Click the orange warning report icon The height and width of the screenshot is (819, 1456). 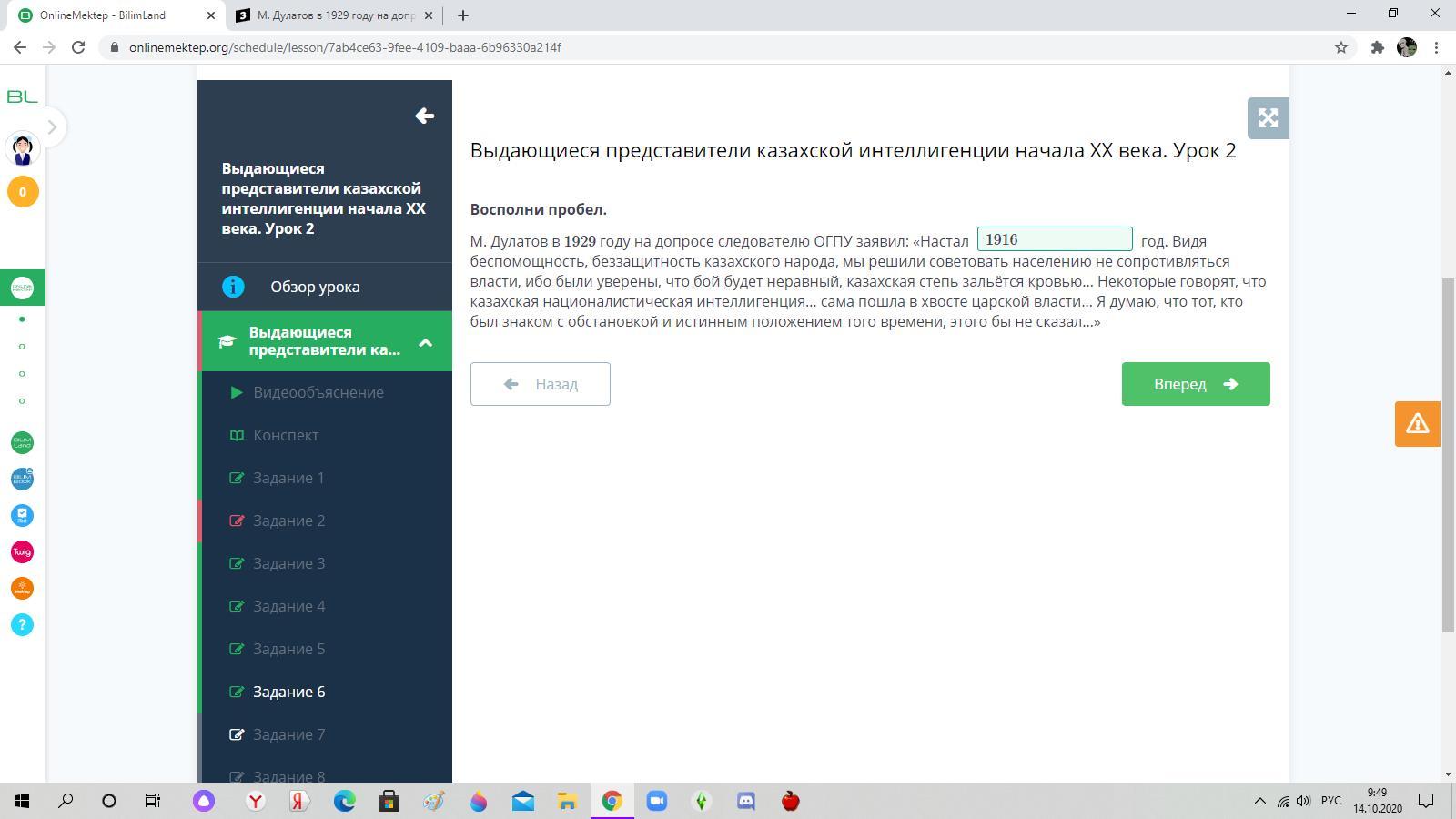click(1417, 424)
